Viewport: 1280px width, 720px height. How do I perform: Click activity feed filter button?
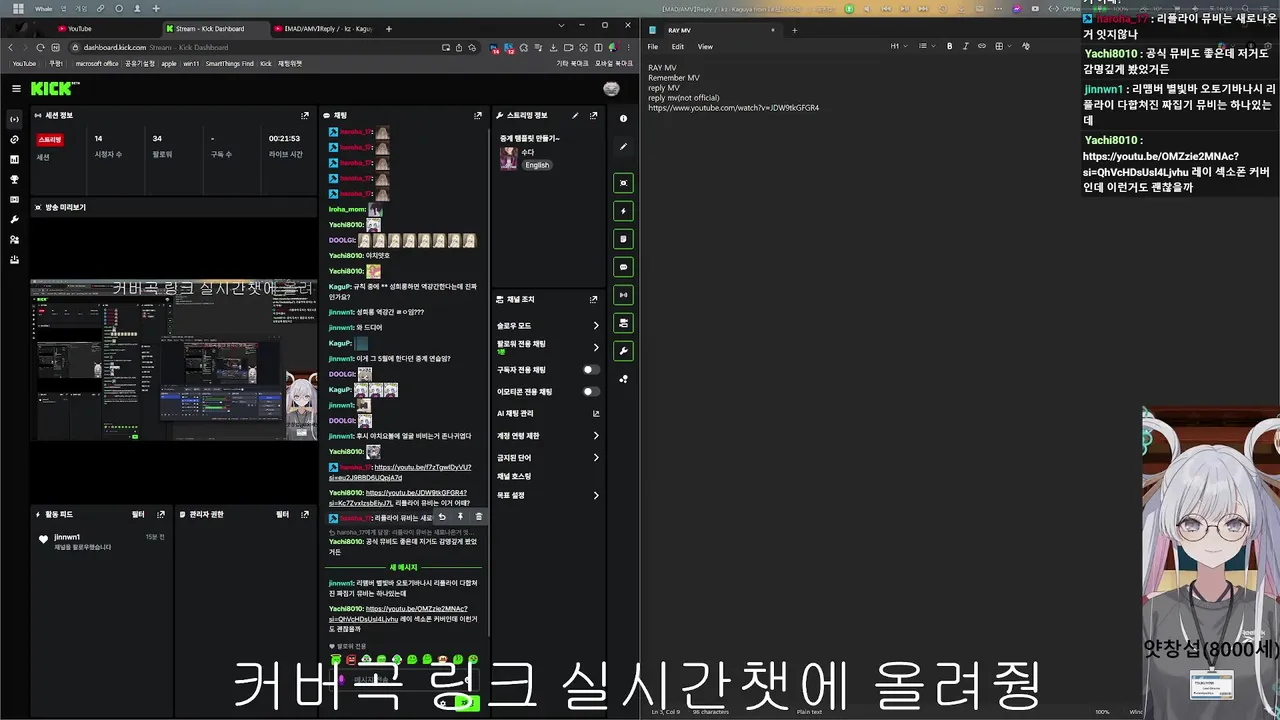point(138,514)
